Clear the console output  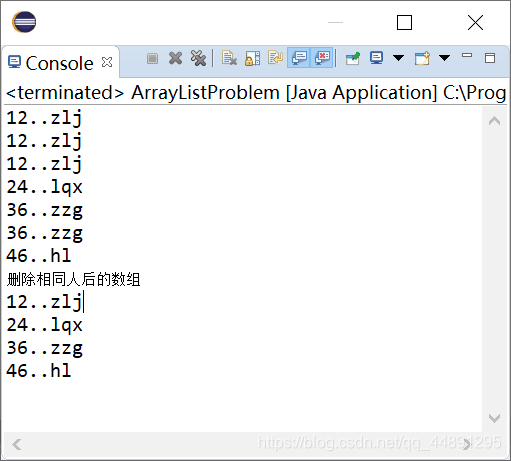[x=229, y=58]
